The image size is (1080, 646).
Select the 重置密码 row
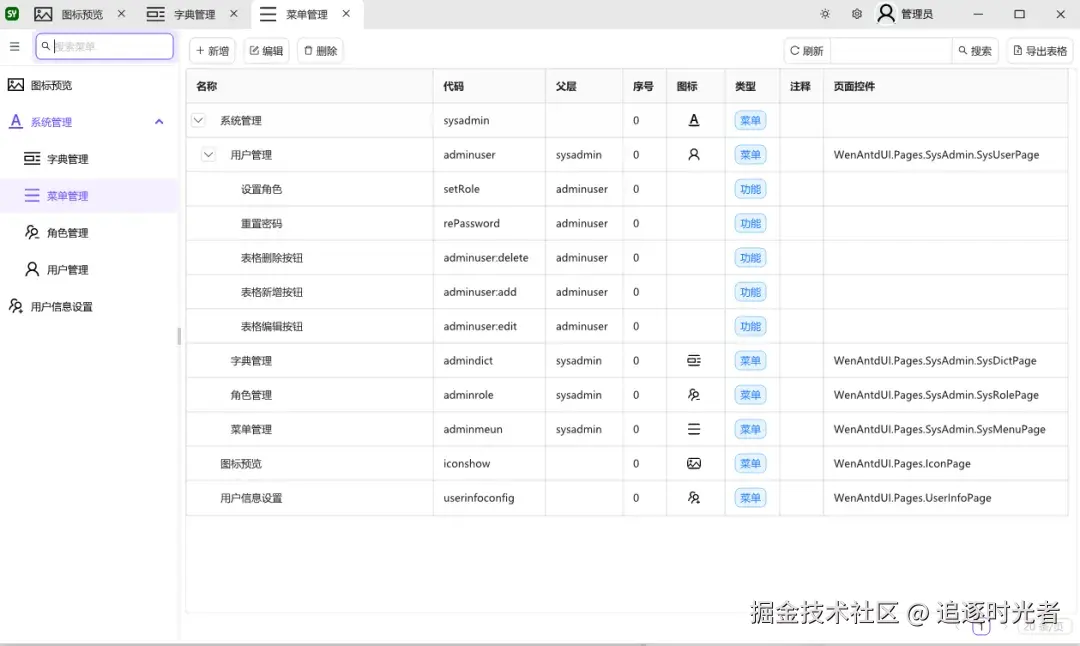click(627, 223)
